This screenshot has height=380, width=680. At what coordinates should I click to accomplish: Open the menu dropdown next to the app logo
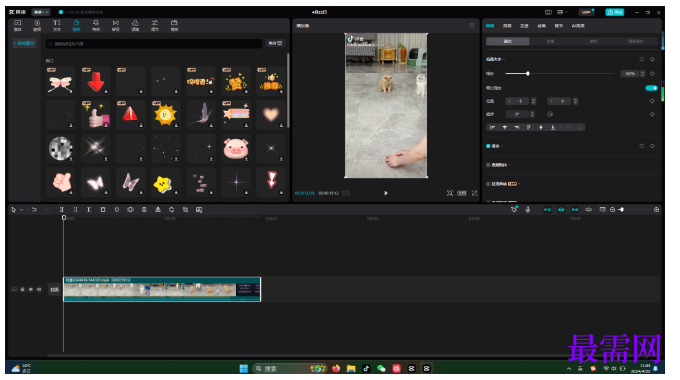pyautogui.click(x=41, y=12)
